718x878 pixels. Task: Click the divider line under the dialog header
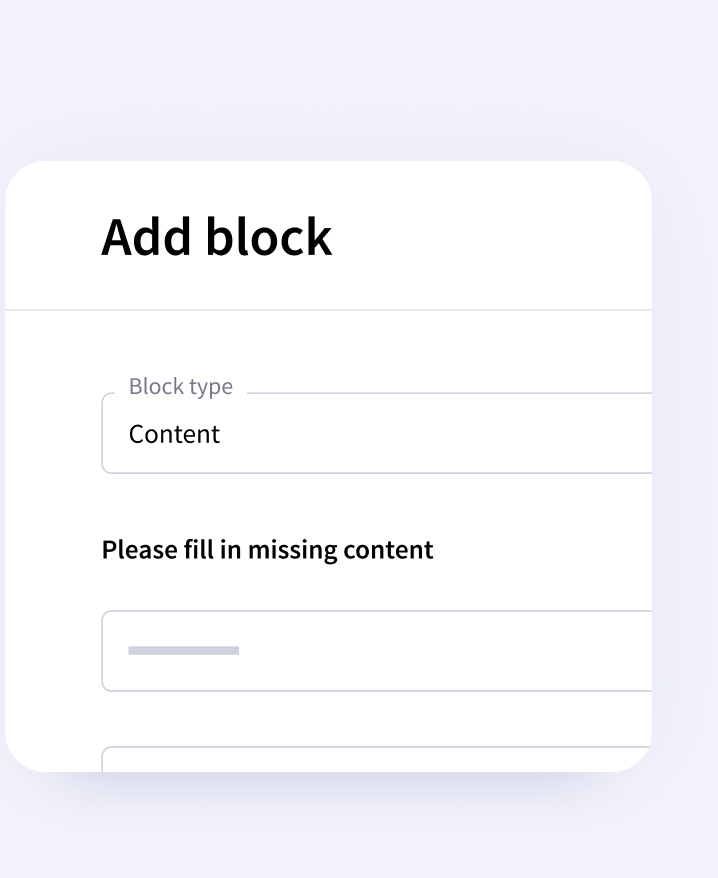click(330, 310)
